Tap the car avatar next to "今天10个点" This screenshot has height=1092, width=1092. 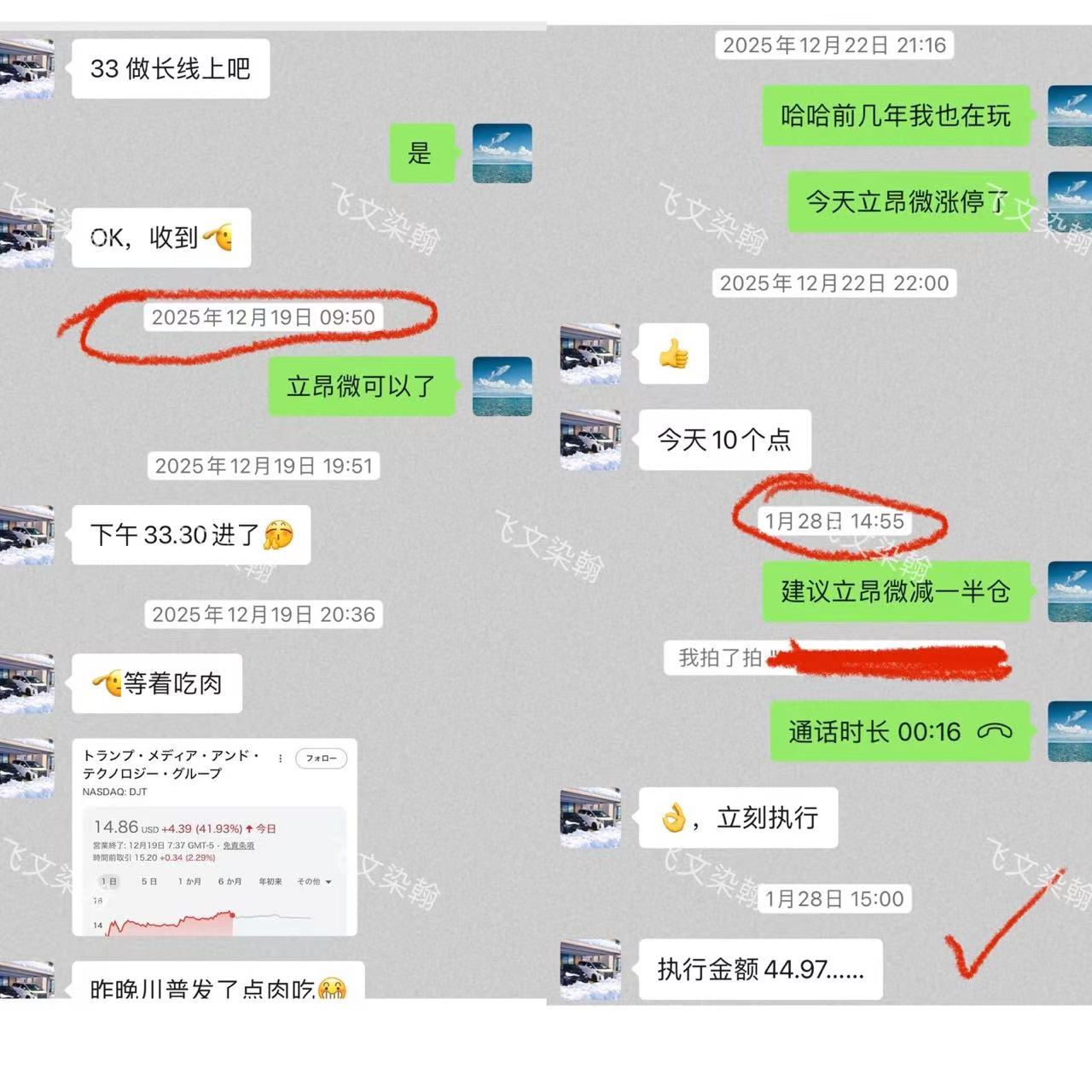(x=590, y=440)
